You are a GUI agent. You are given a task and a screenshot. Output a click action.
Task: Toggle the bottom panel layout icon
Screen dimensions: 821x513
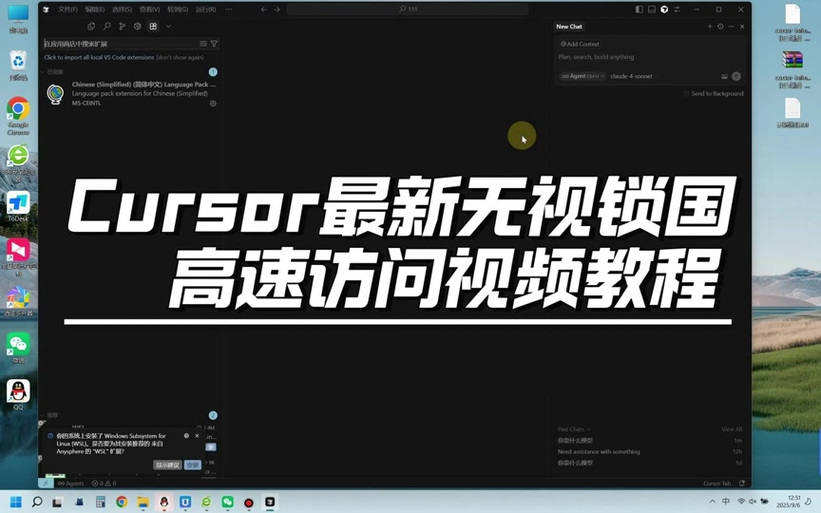[652, 9]
